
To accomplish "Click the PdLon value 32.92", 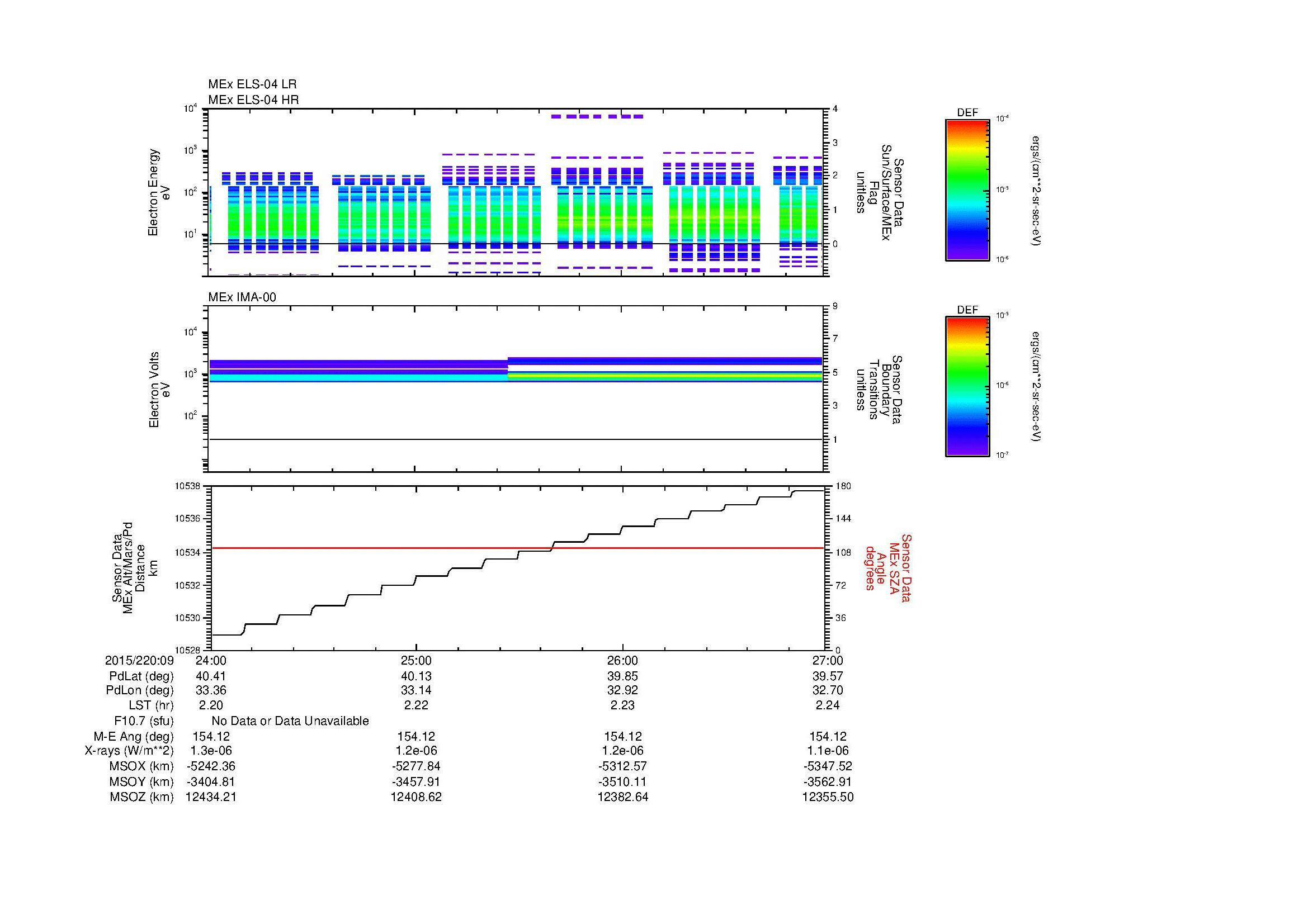I will (x=622, y=690).
